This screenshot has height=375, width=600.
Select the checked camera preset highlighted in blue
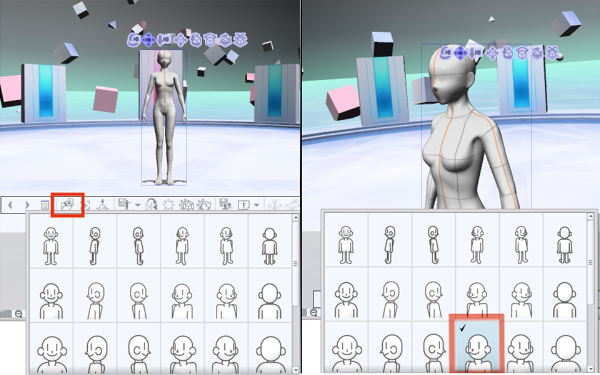tap(476, 345)
